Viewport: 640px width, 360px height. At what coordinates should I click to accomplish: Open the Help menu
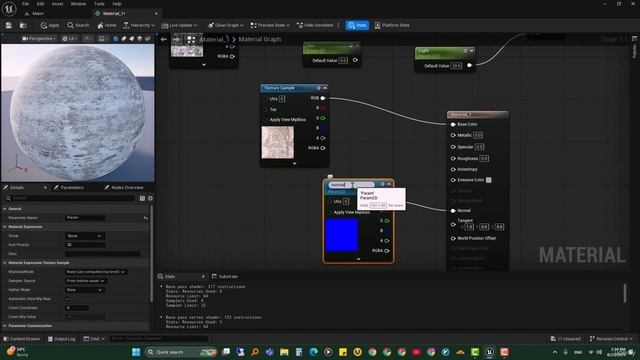[x=117, y=4]
